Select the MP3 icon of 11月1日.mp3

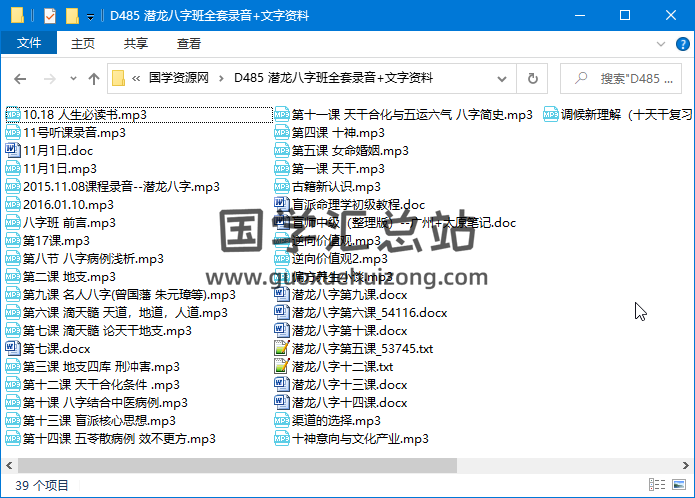pyautogui.click(x=13, y=168)
